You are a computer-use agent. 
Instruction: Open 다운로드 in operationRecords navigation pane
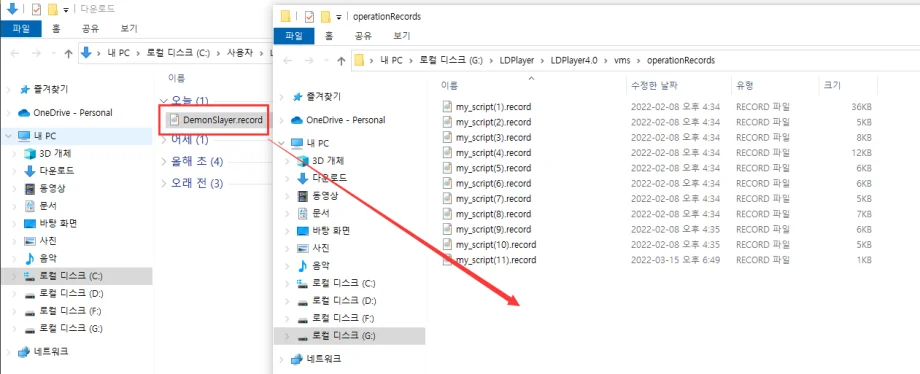(329, 178)
